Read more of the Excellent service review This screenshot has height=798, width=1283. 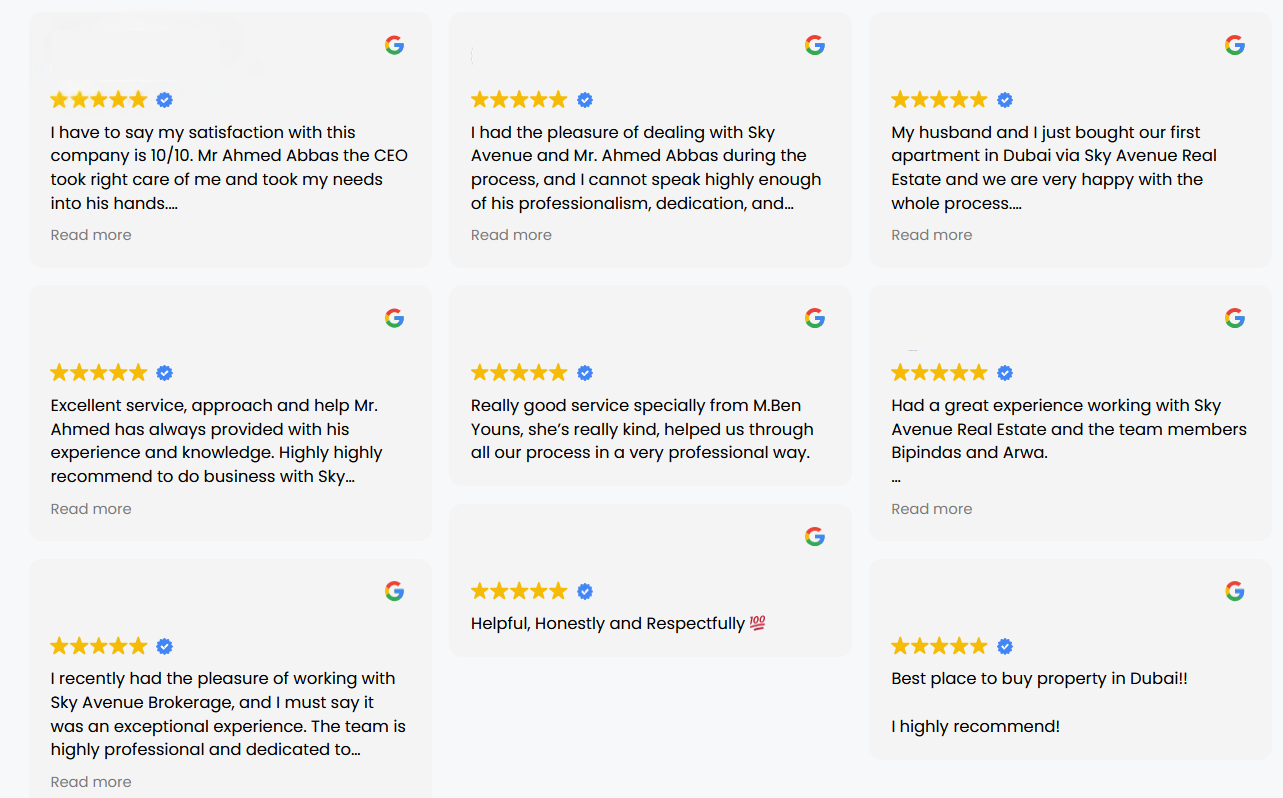pyautogui.click(x=91, y=509)
